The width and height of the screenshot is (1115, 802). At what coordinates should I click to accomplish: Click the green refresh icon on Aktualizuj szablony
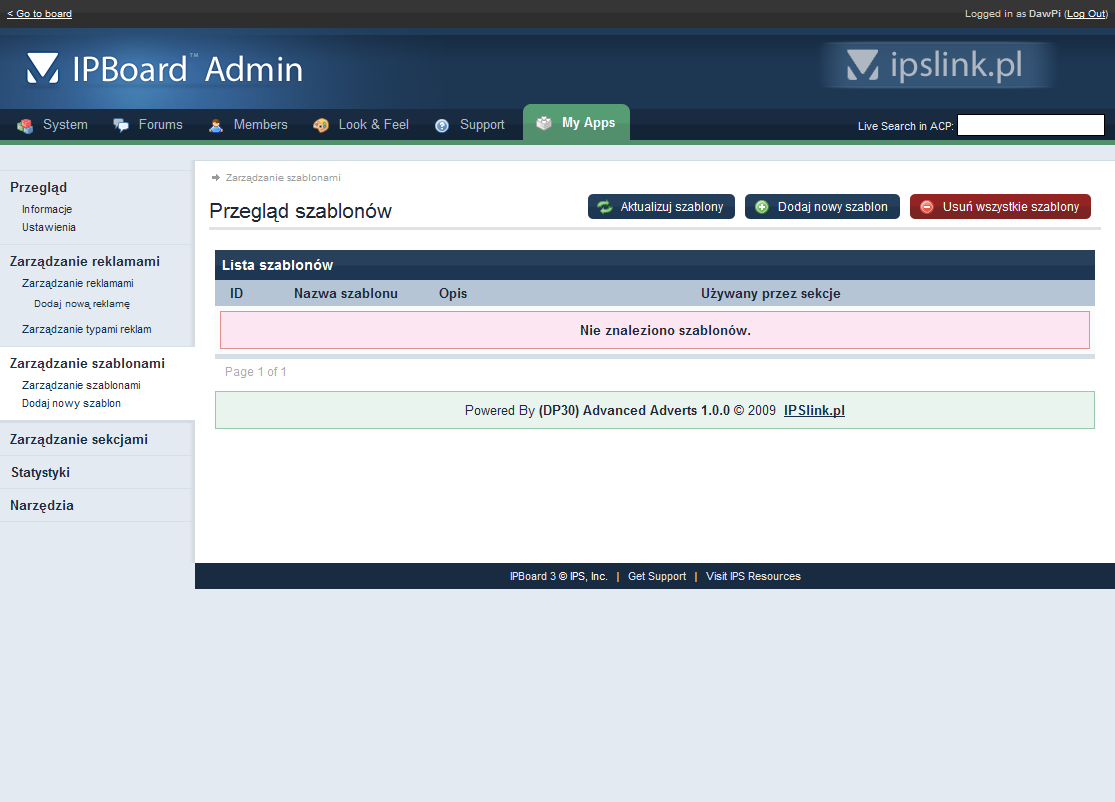[604, 207]
